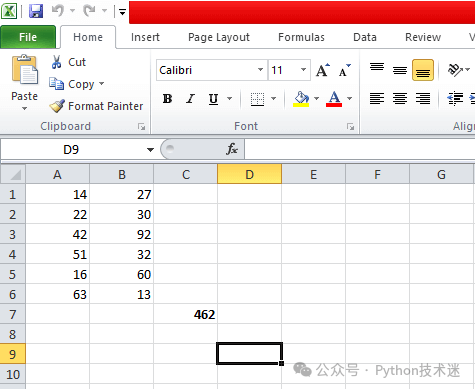475x389 pixels.
Task: Undo the last action
Action: tap(58, 11)
